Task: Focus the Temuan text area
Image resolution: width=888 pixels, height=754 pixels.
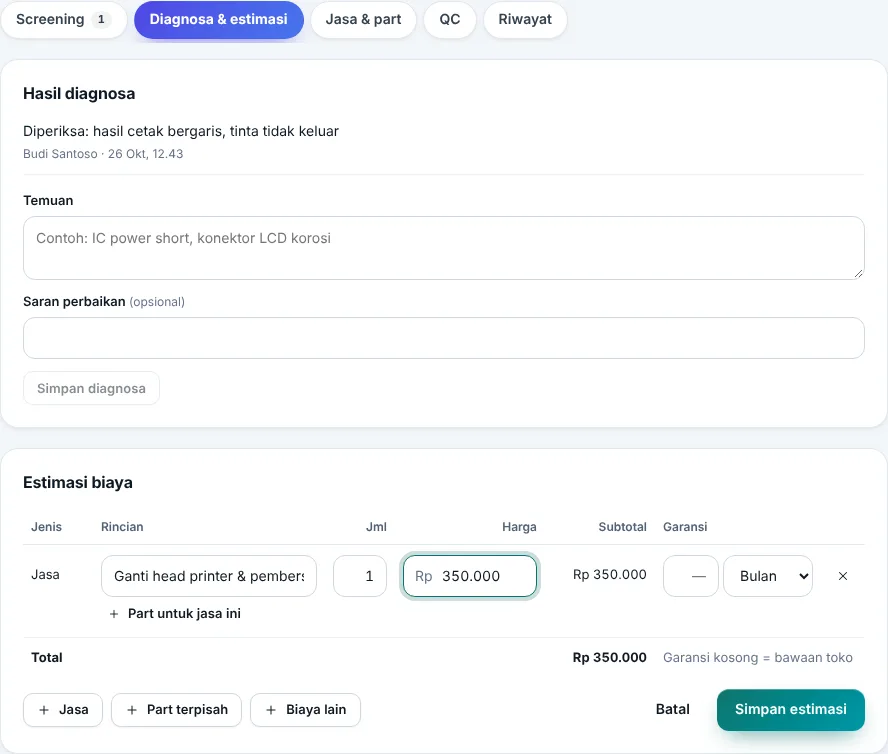Action: coord(444,248)
